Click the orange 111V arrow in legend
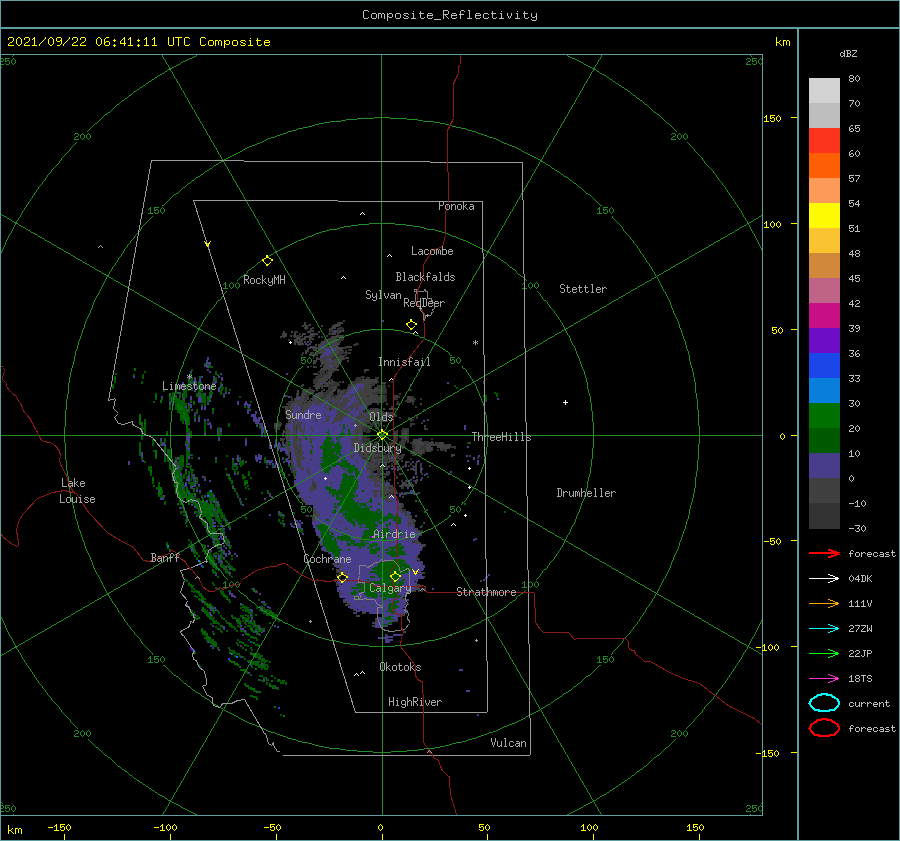 pos(824,603)
